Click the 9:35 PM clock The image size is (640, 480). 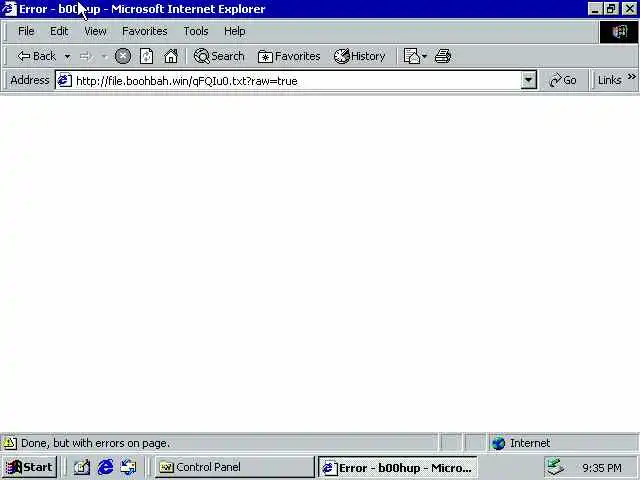pos(602,468)
